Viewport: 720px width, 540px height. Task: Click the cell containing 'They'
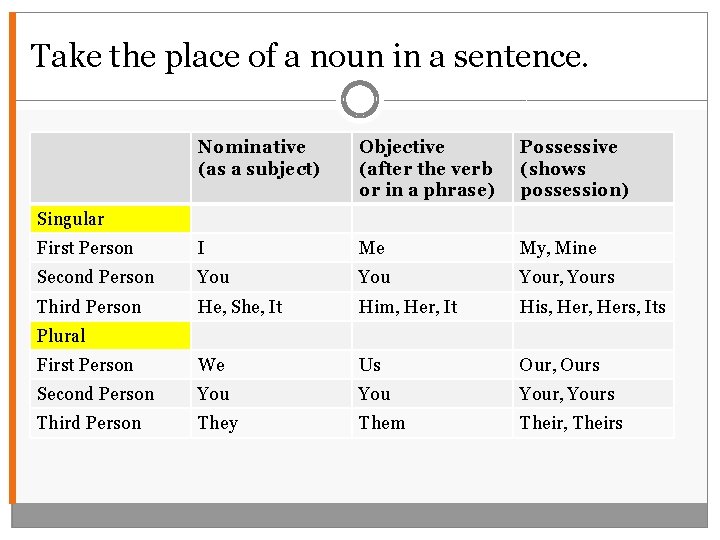coord(271,423)
